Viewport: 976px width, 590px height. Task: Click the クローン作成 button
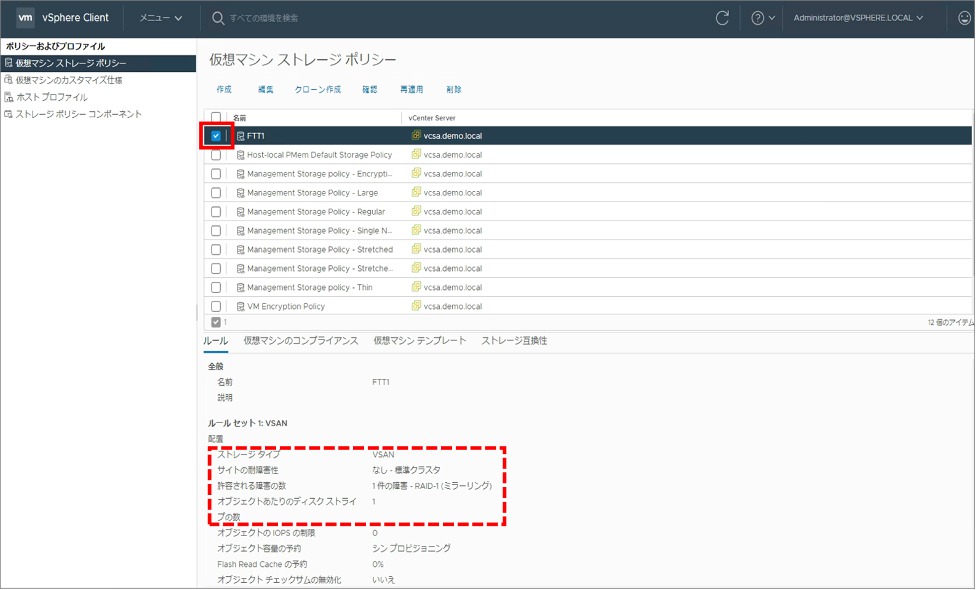[x=318, y=90]
